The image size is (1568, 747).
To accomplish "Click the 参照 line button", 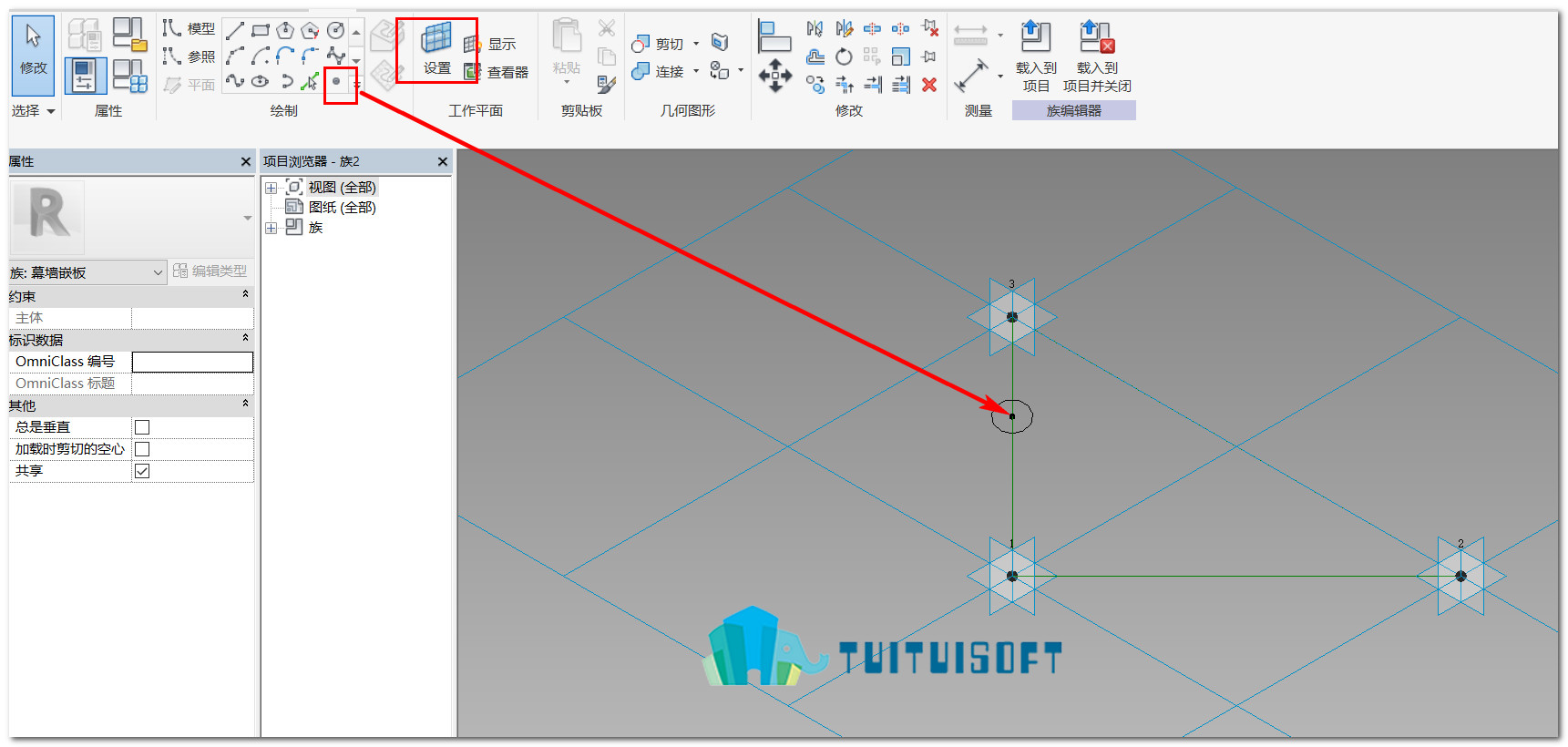I will 189,56.
